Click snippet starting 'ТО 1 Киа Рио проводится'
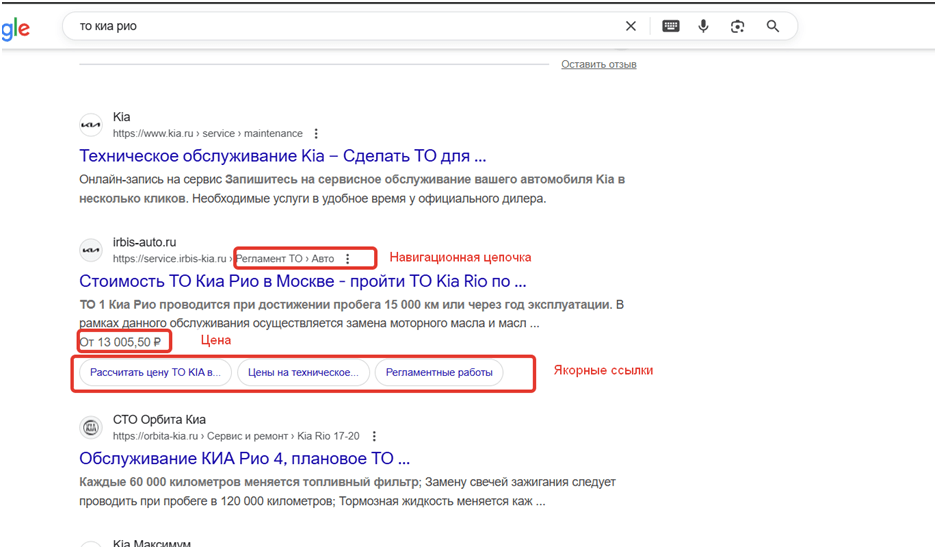The height and width of the screenshot is (549, 937). click(351, 314)
